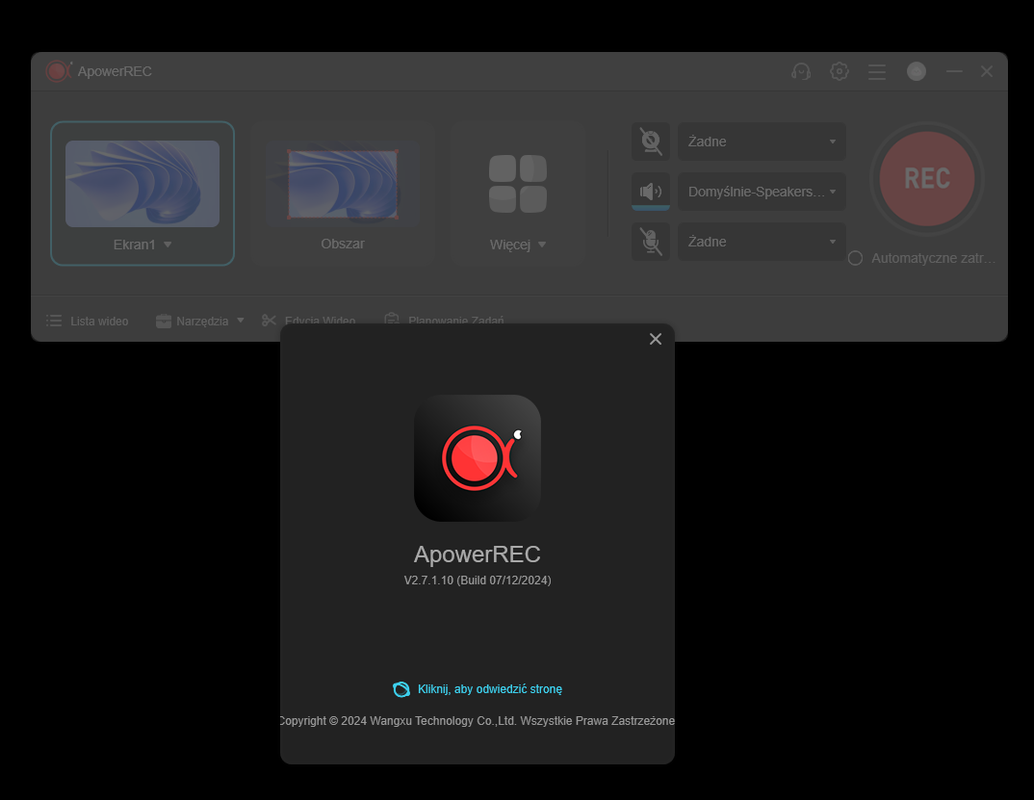1034x800 pixels.
Task: Click the ApowerREC name in the about dialog
Action: [477, 554]
